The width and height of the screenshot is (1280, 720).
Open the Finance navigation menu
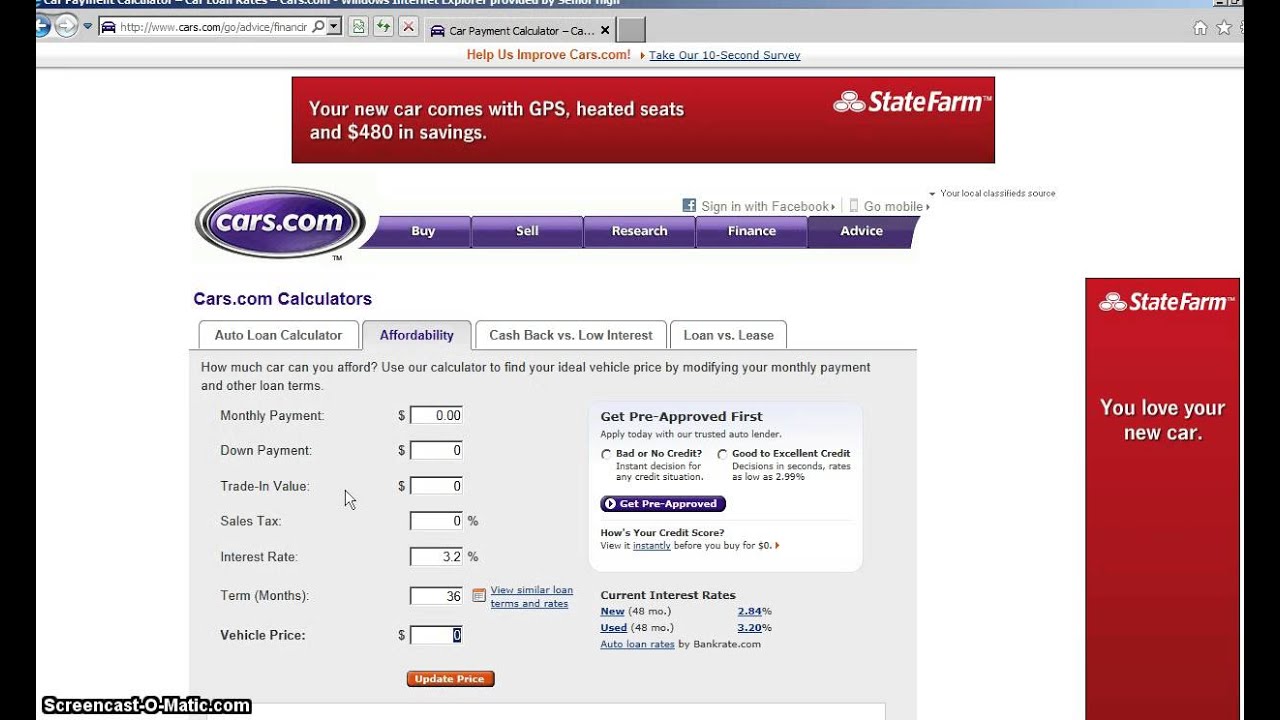[751, 231]
